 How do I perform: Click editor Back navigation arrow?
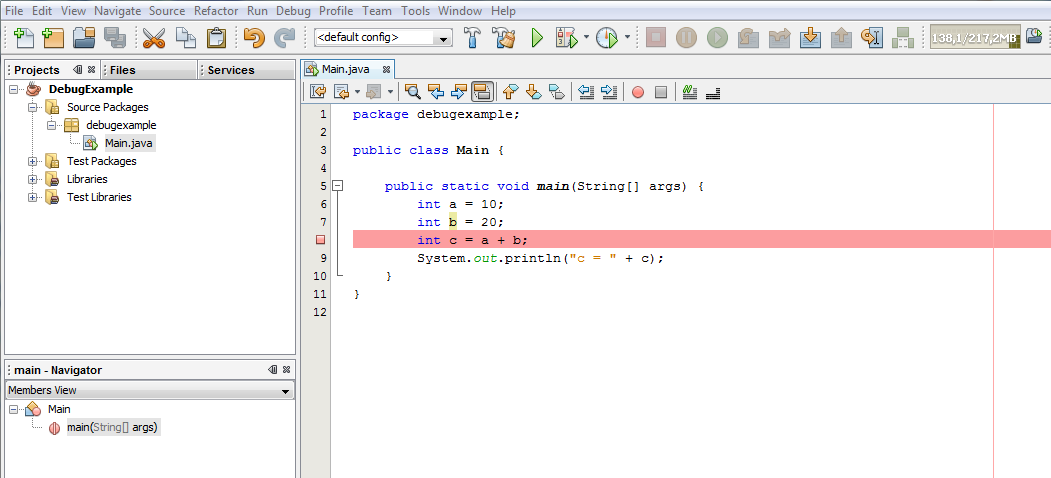342,92
